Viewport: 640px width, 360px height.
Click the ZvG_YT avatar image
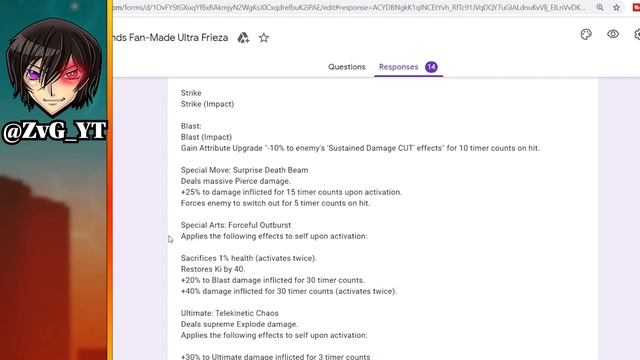(54, 67)
